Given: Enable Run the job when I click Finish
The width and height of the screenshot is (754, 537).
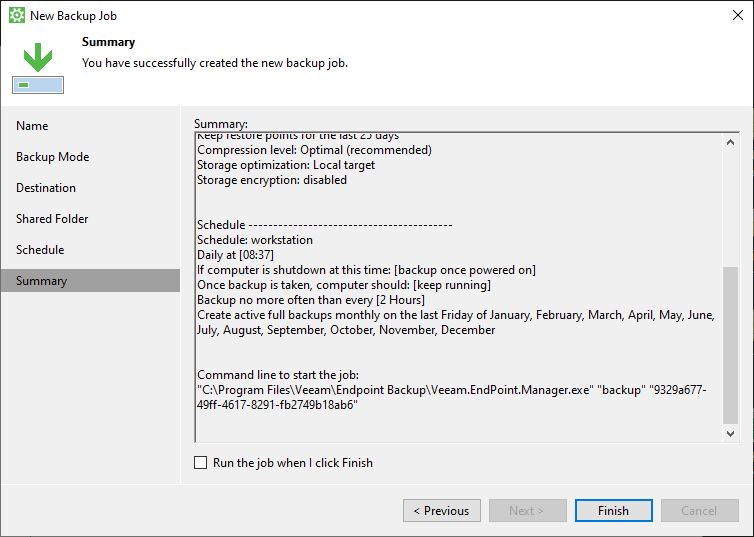Looking at the screenshot, I should coord(201,462).
